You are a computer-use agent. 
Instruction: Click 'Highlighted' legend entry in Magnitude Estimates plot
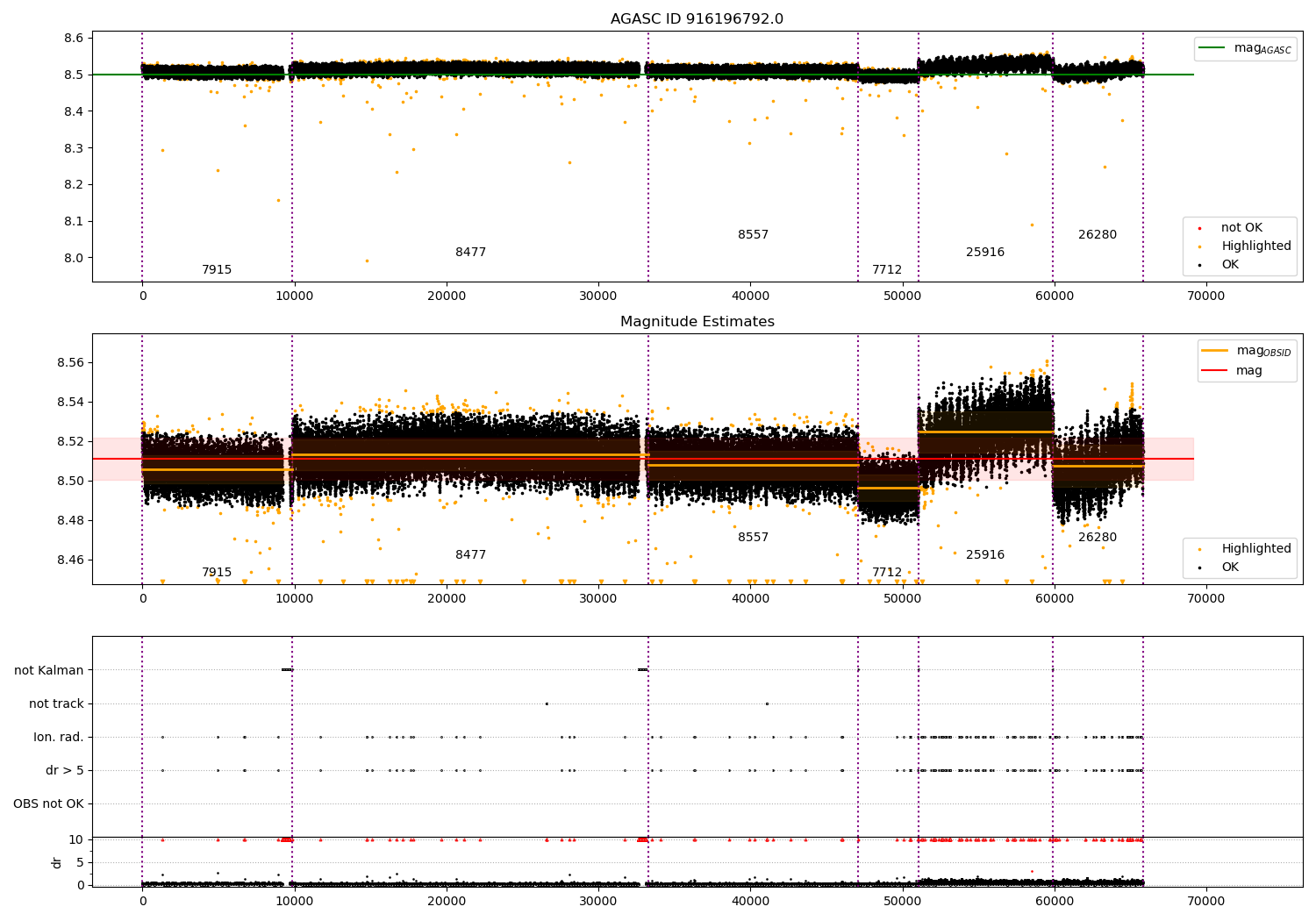tap(1244, 549)
